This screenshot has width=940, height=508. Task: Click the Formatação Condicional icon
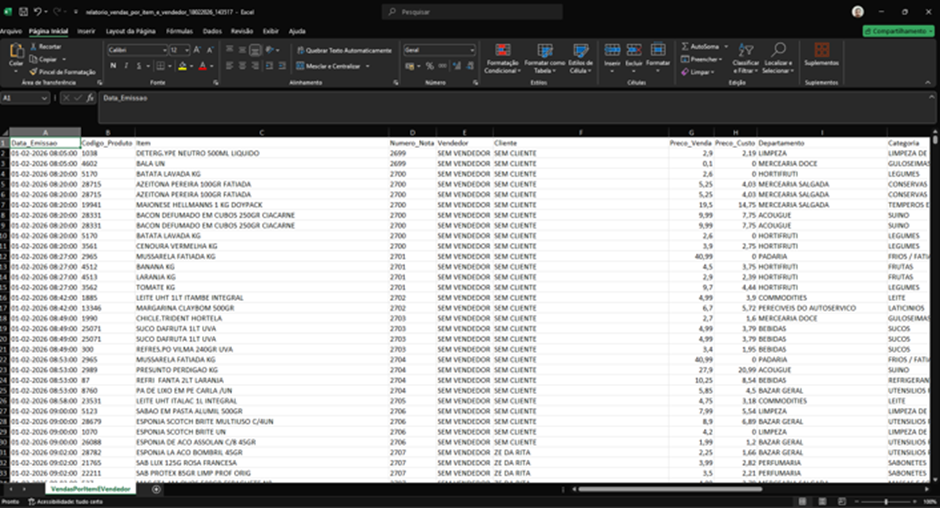502,51
